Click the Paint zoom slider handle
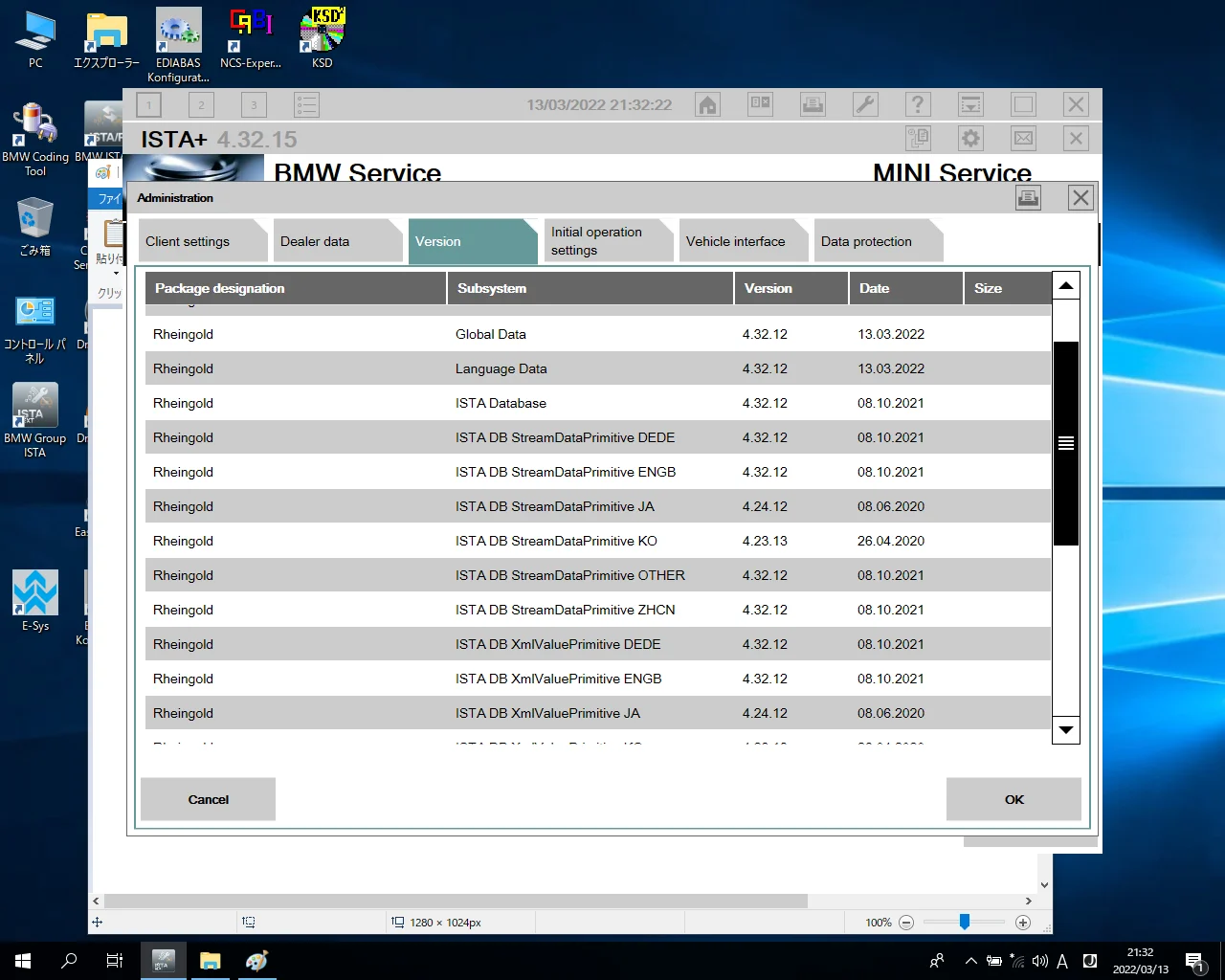Screen dimensions: 1225x980 [965, 922]
